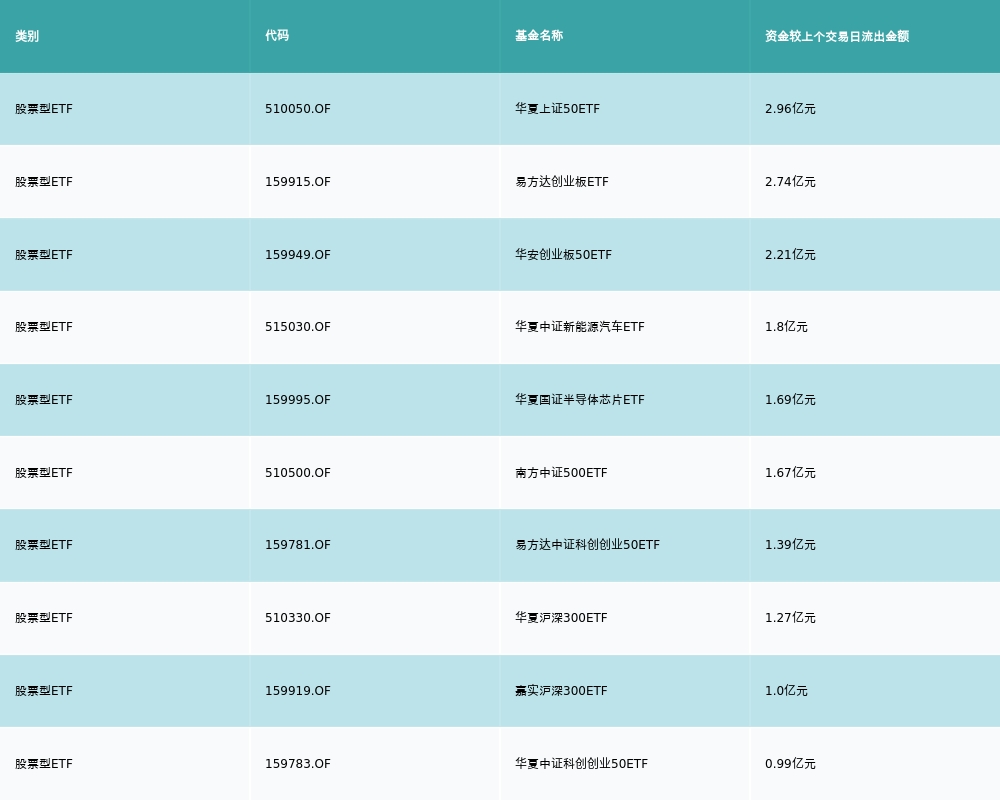Click outflow amount 1.39亿元

point(790,545)
